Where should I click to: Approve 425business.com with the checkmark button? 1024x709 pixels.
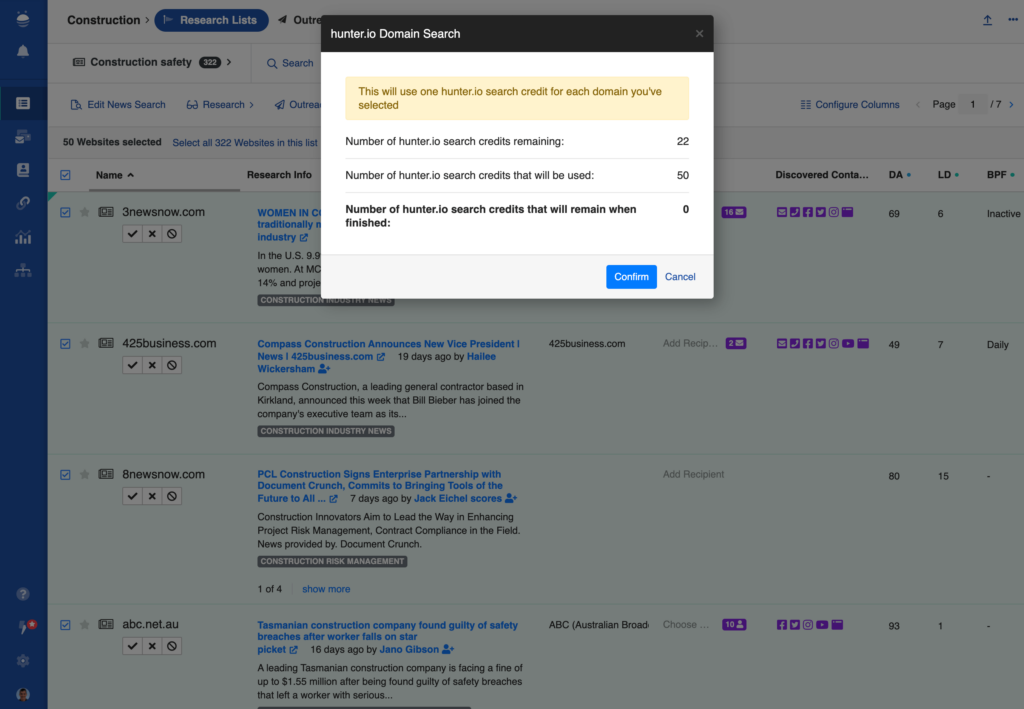coord(133,365)
